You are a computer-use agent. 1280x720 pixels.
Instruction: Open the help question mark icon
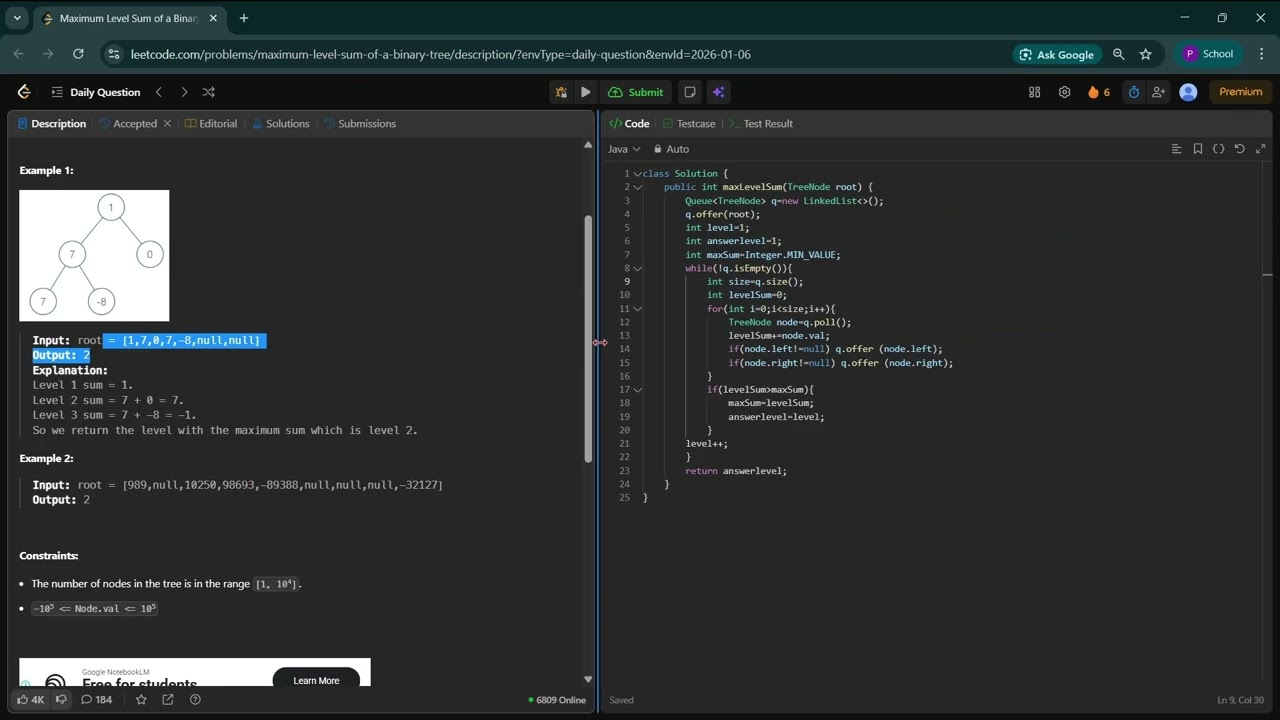tap(195, 700)
